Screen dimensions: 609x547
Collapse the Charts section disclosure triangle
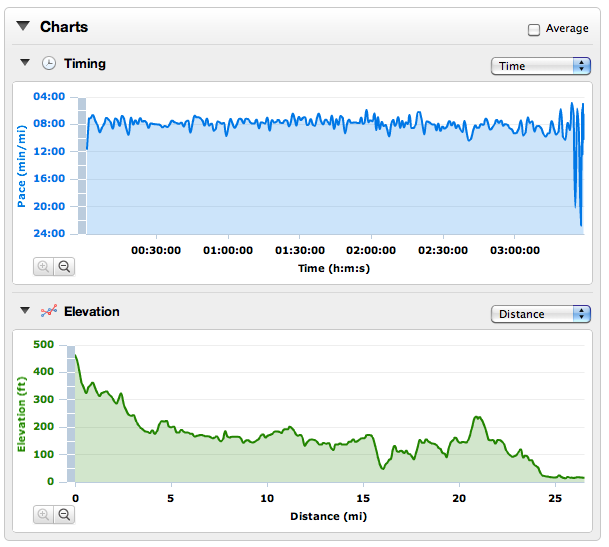tap(23, 27)
